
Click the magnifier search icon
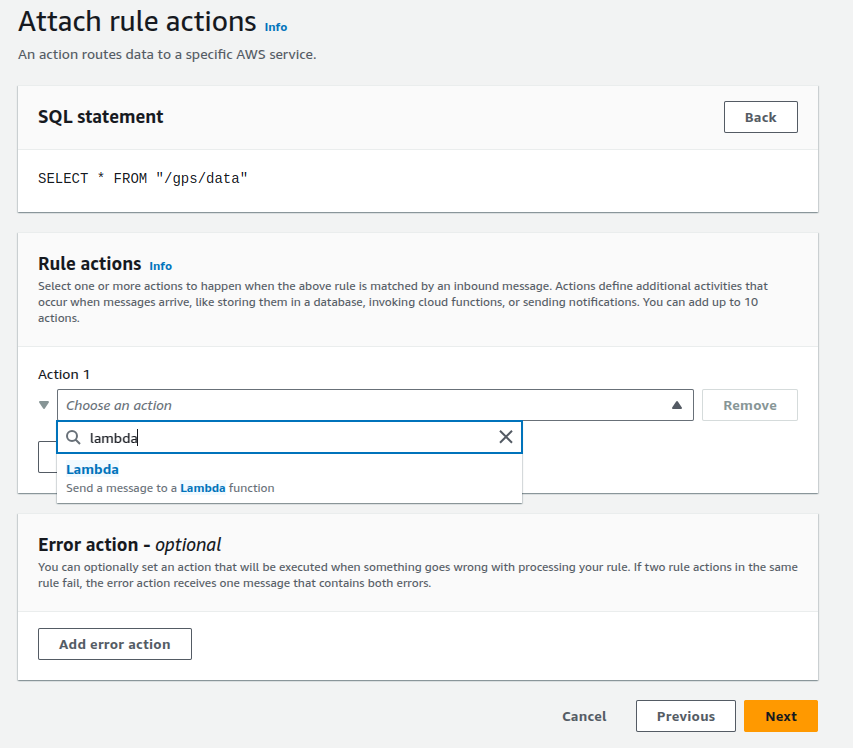[74, 437]
